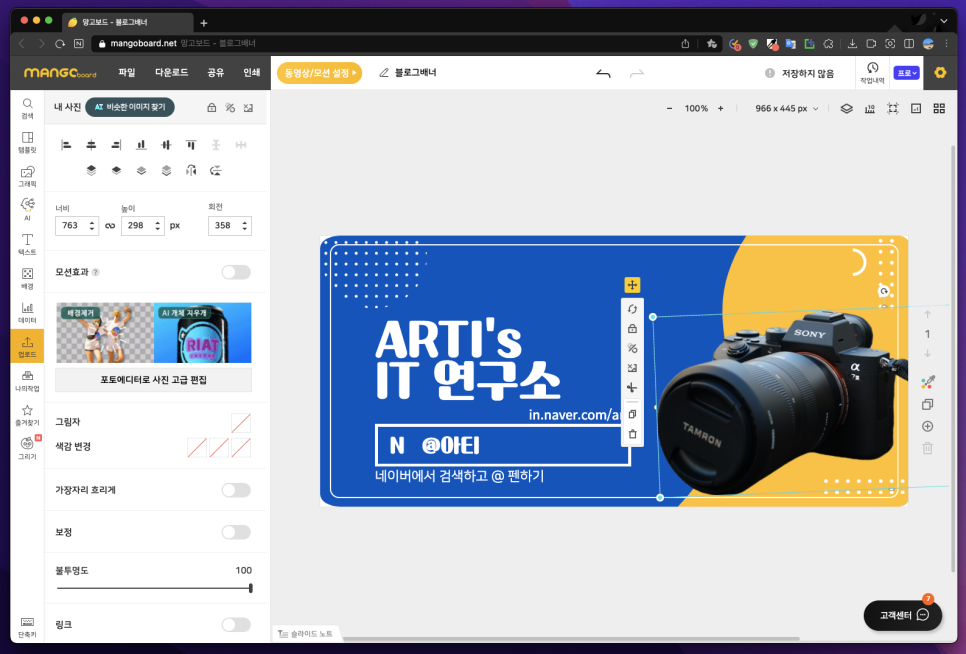Flip the image horizontally
The image size is (966, 654).
click(191, 171)
